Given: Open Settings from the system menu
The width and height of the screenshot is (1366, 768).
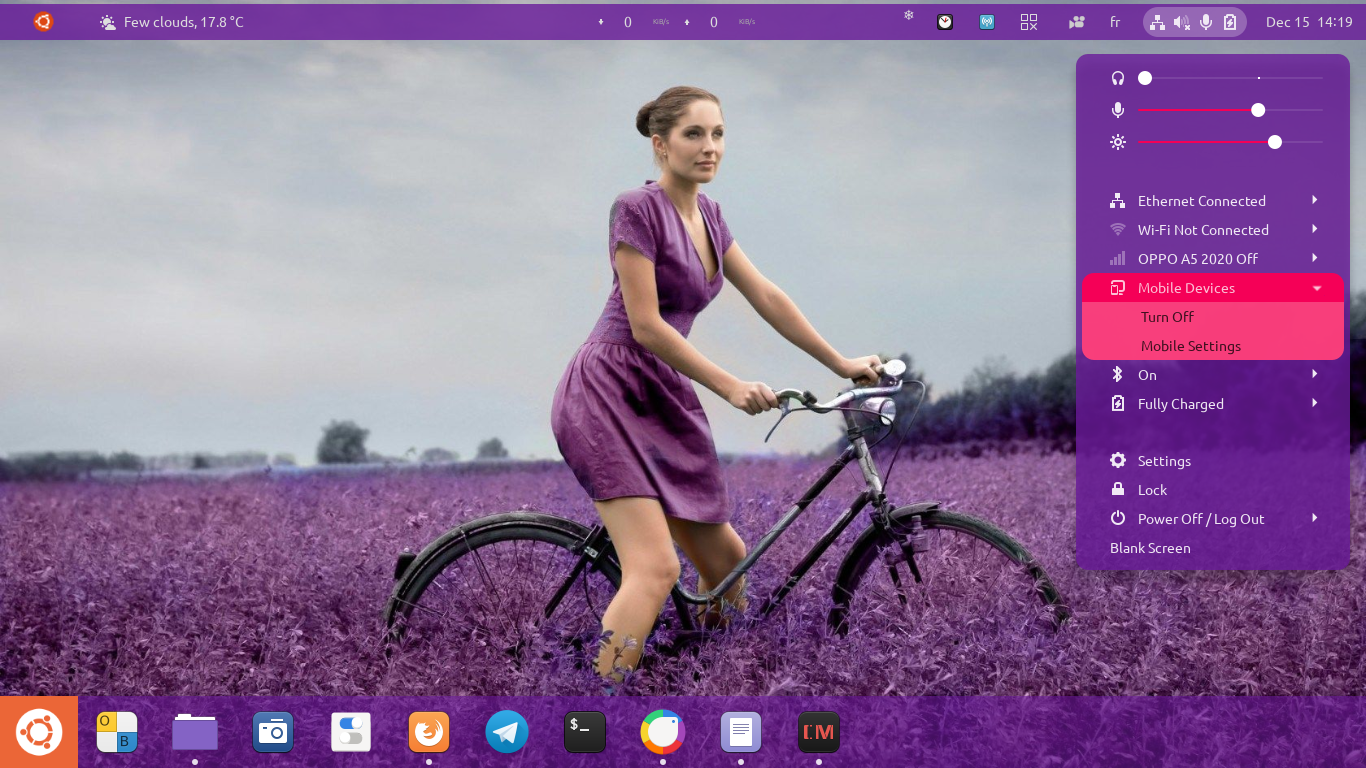Looking at the screenshot, I should pyautogui.click(x=1213, y=461).
